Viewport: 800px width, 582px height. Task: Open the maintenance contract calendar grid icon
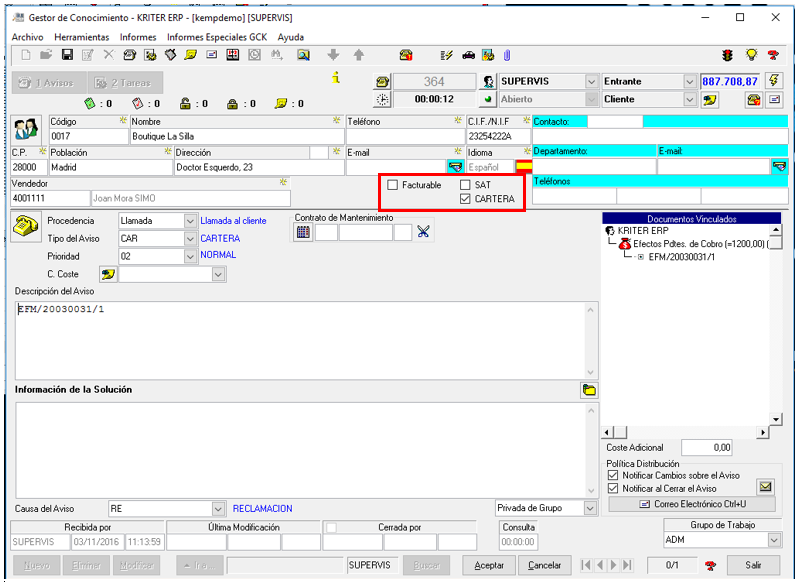click(303, 232)
